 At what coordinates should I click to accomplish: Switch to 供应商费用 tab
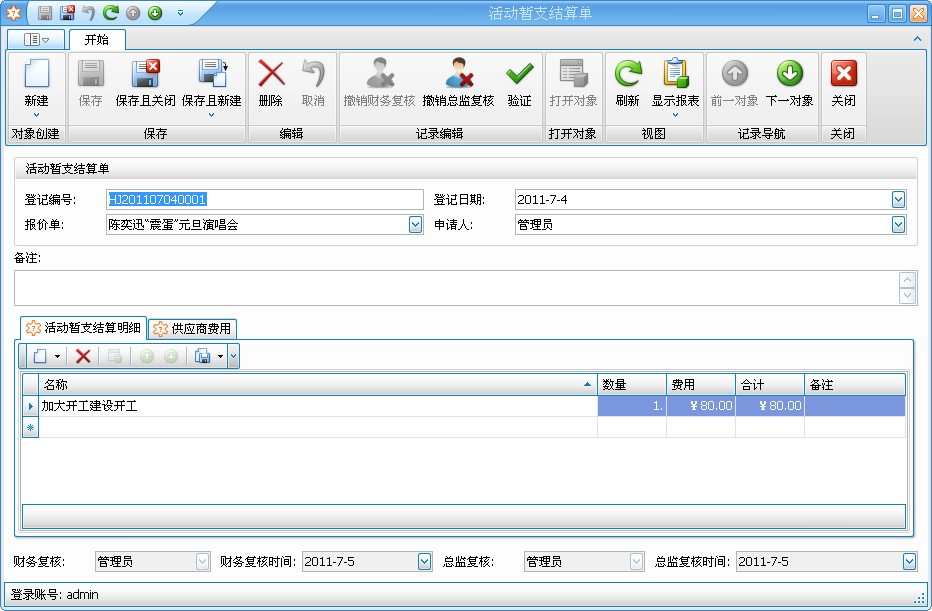click(193, 329)
